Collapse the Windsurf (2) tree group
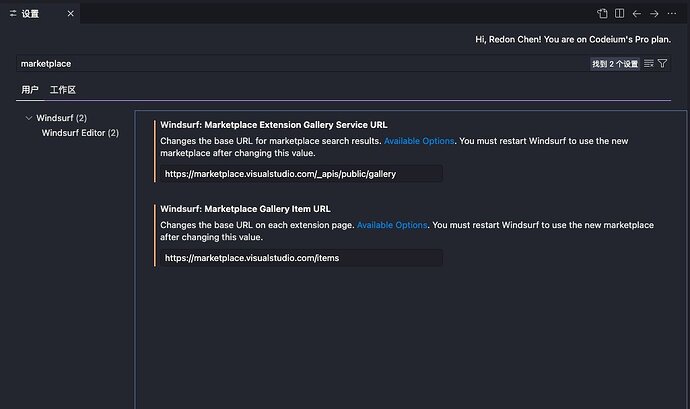The height and width of the screenshot is (409, 690). pos(29,118)
